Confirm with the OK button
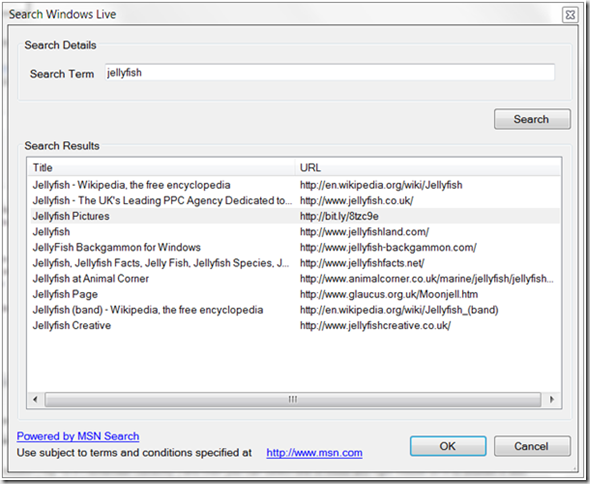The image size is (590, 484). click(x=448, y=446)
